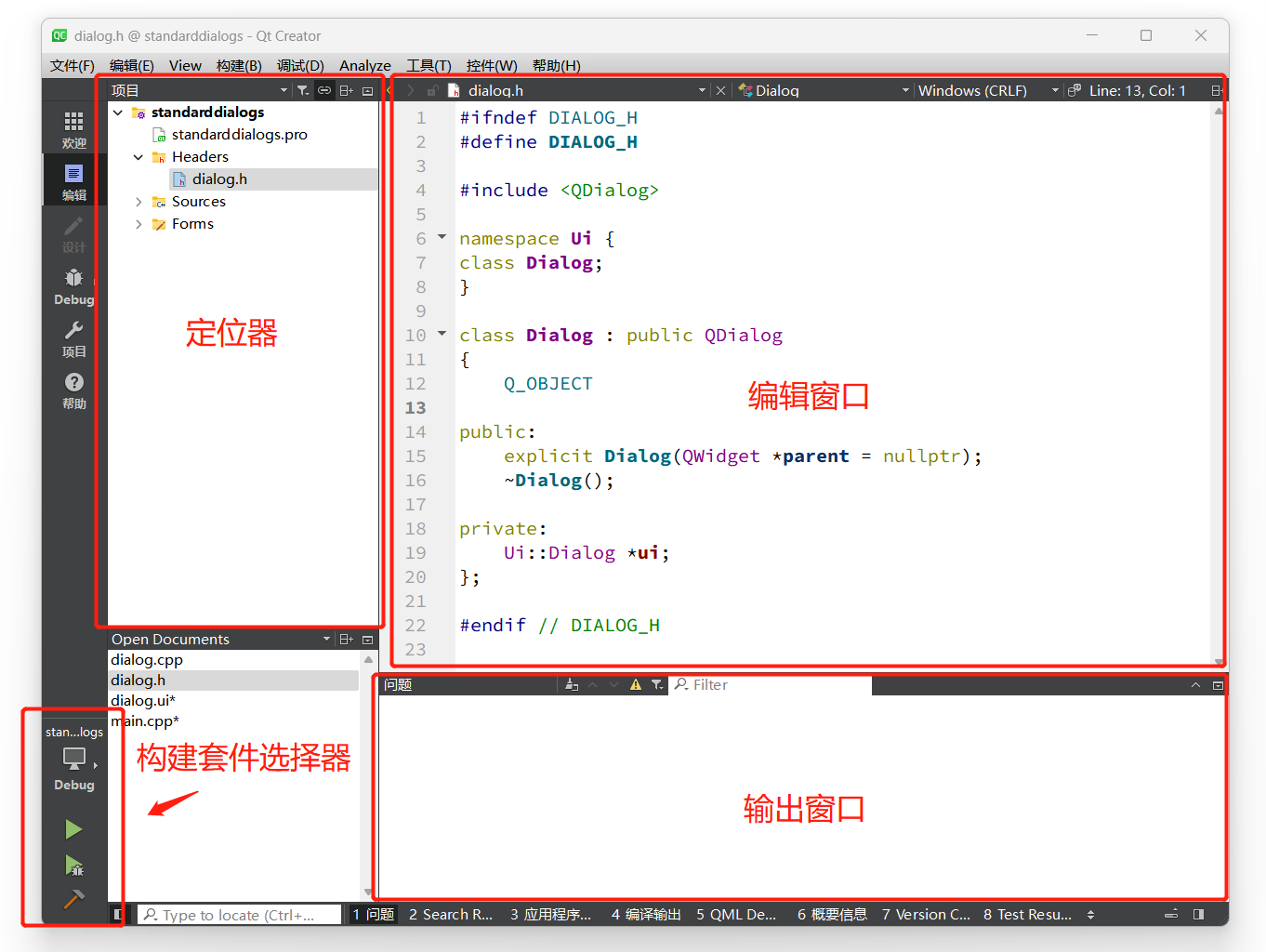
Task: Close the dialog.h document in editor toolbar
Action: [x=720, y=90]
